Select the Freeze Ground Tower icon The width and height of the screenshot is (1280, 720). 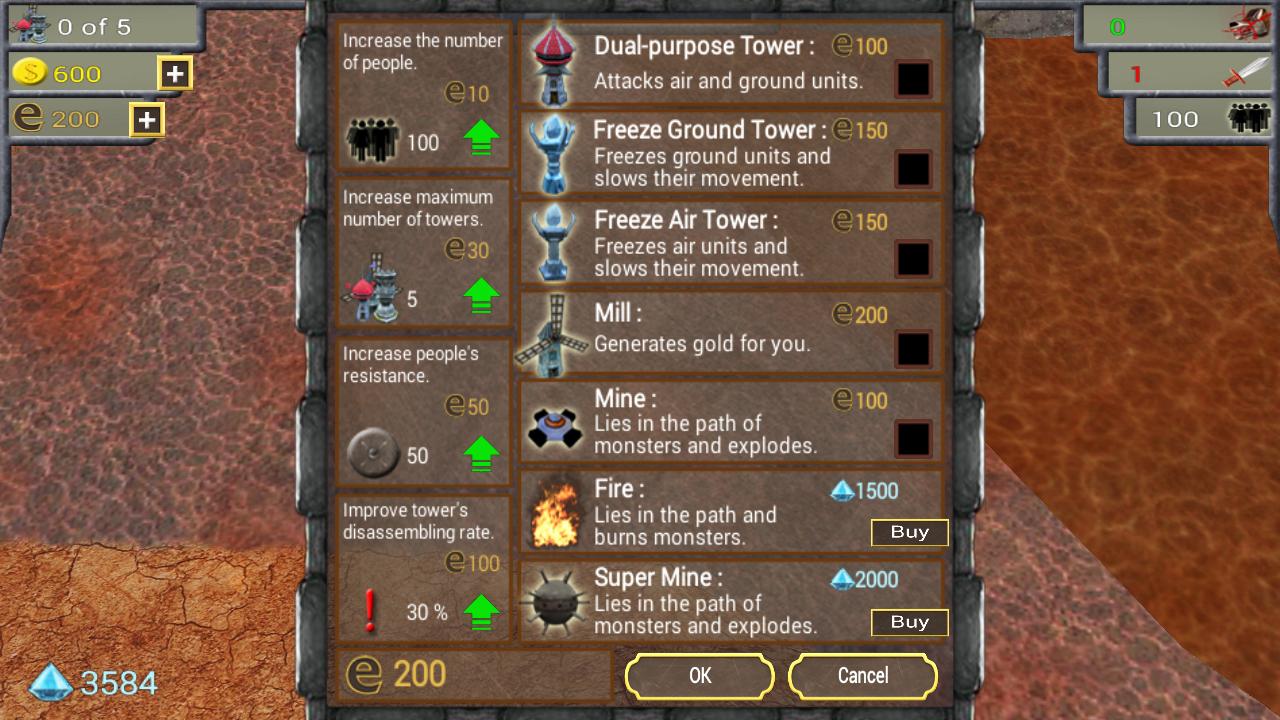[x=552, y=152]
